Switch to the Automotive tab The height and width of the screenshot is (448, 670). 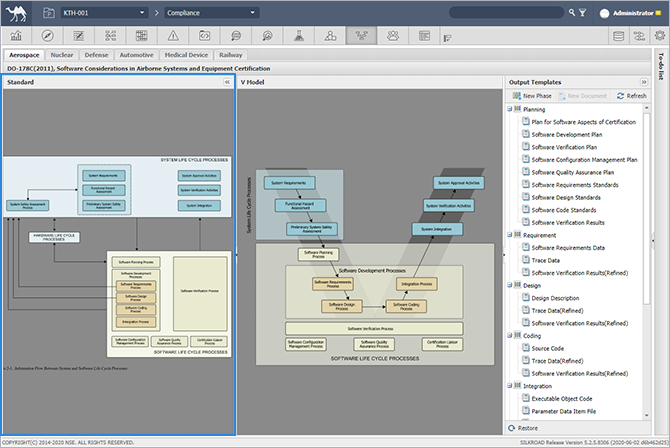136,55
